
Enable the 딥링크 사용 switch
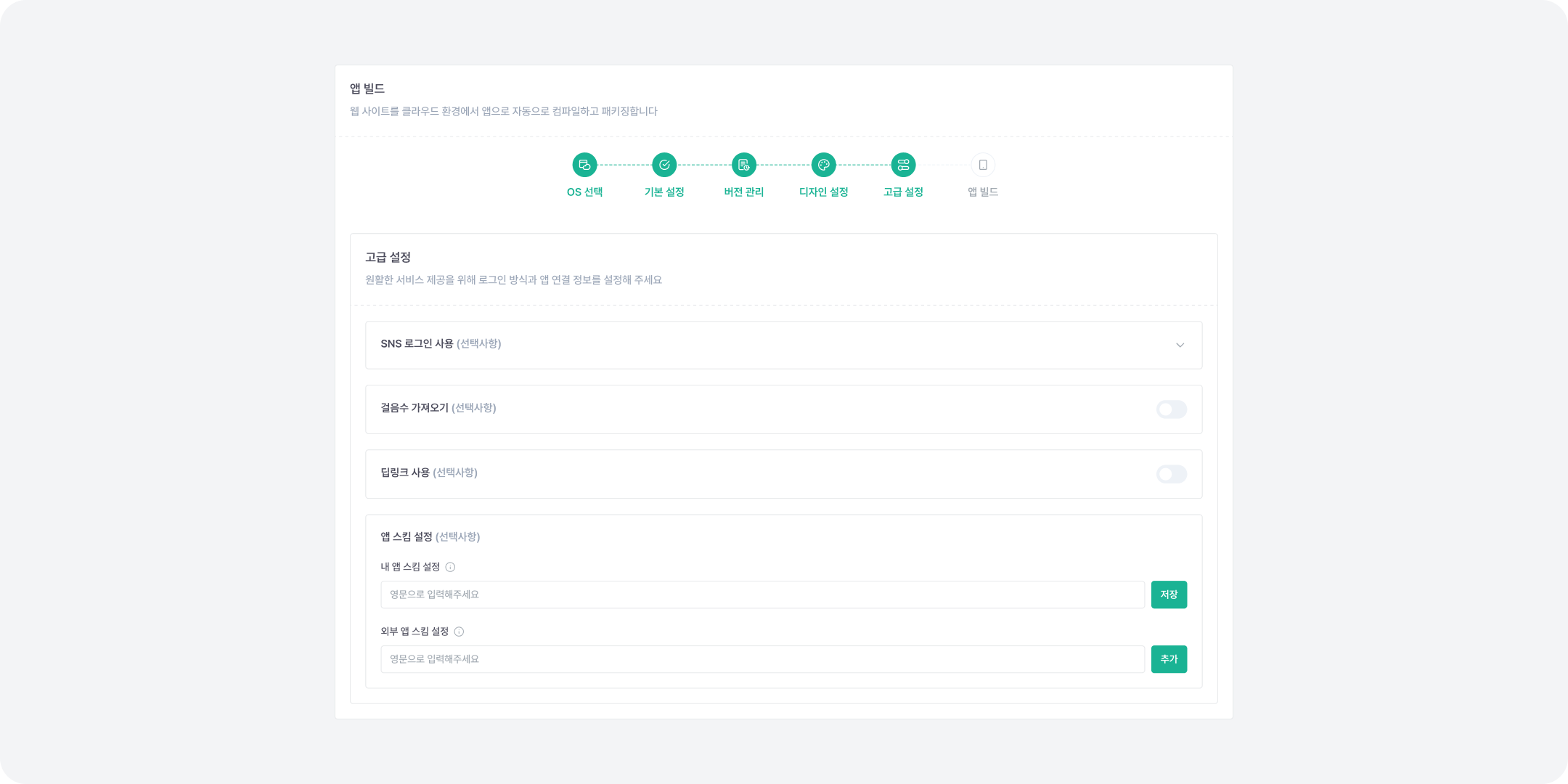click(x=1172, y=474)
